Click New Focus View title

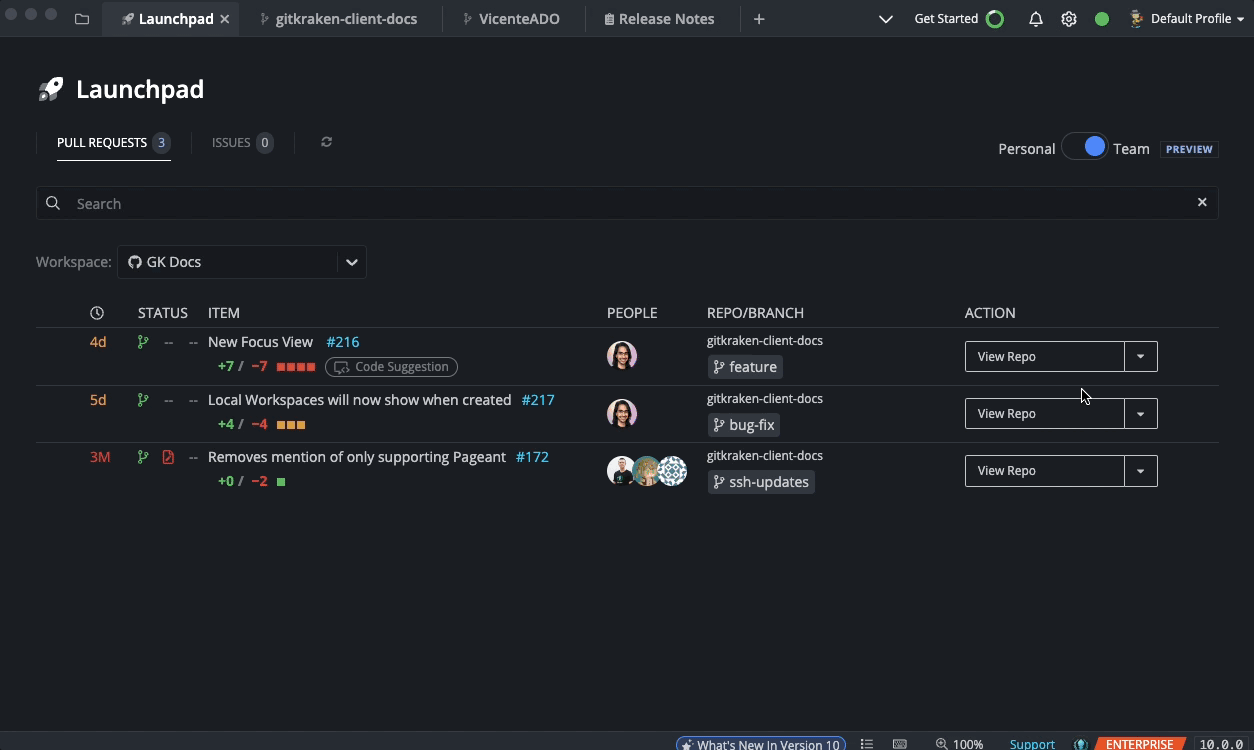(x=260, y=342)
